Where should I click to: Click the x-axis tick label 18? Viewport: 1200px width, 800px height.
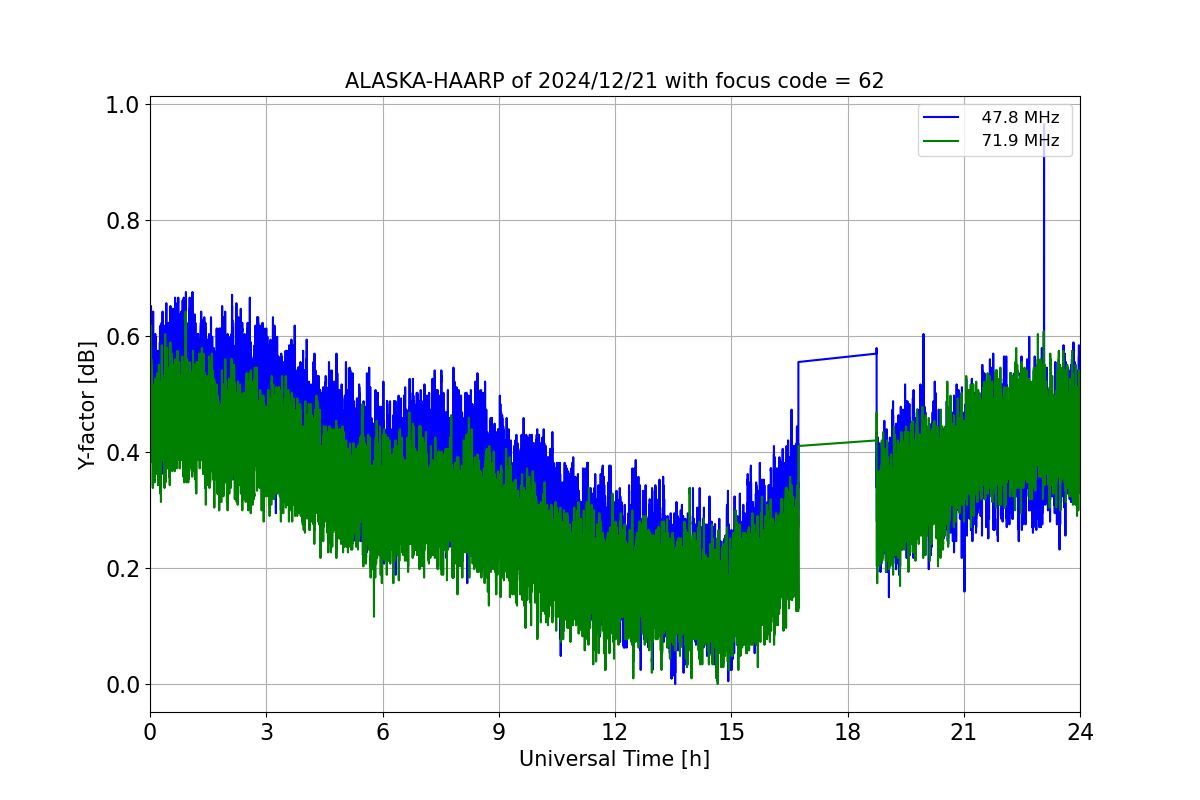[x=847, y=732]
